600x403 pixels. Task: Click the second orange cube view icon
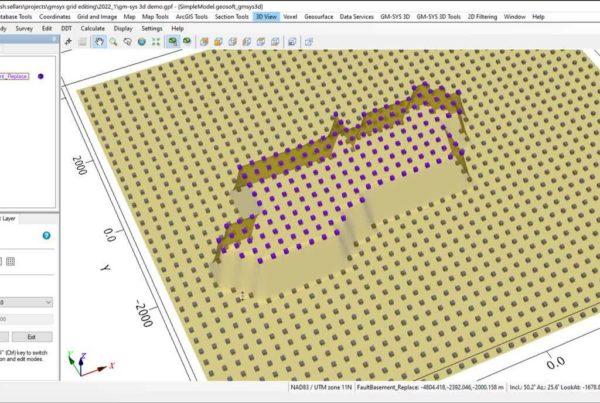[x=218, y=42]
